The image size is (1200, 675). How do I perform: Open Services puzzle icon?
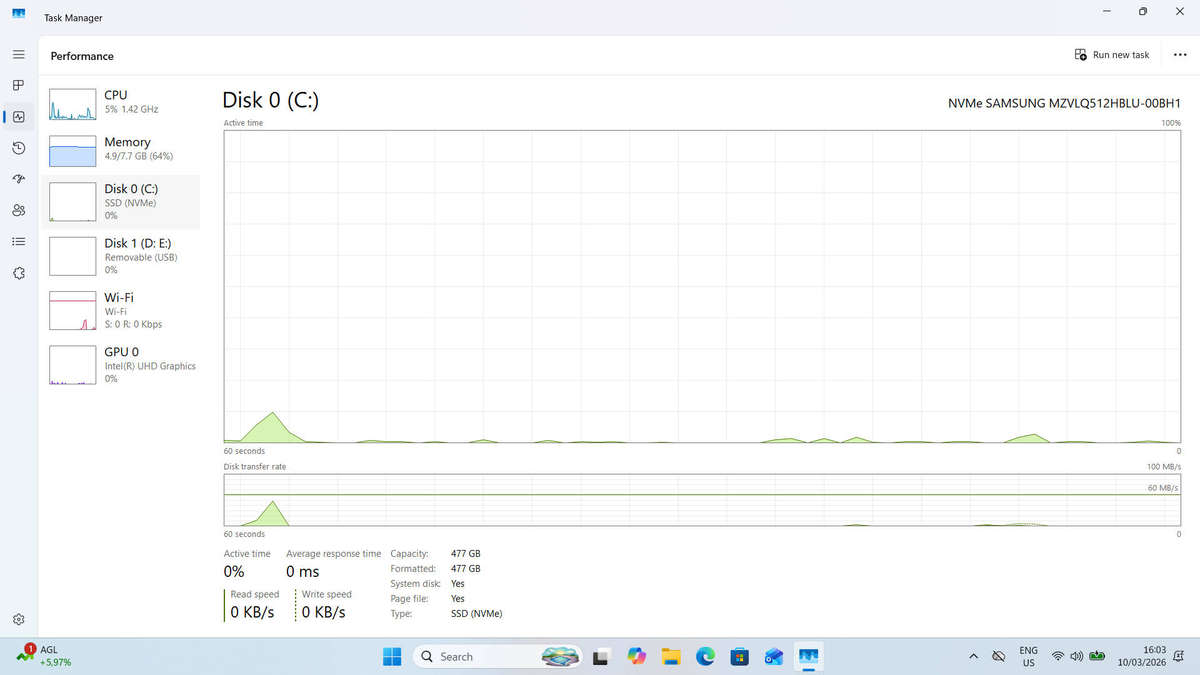pyautogui.click(x=18, y=273)
